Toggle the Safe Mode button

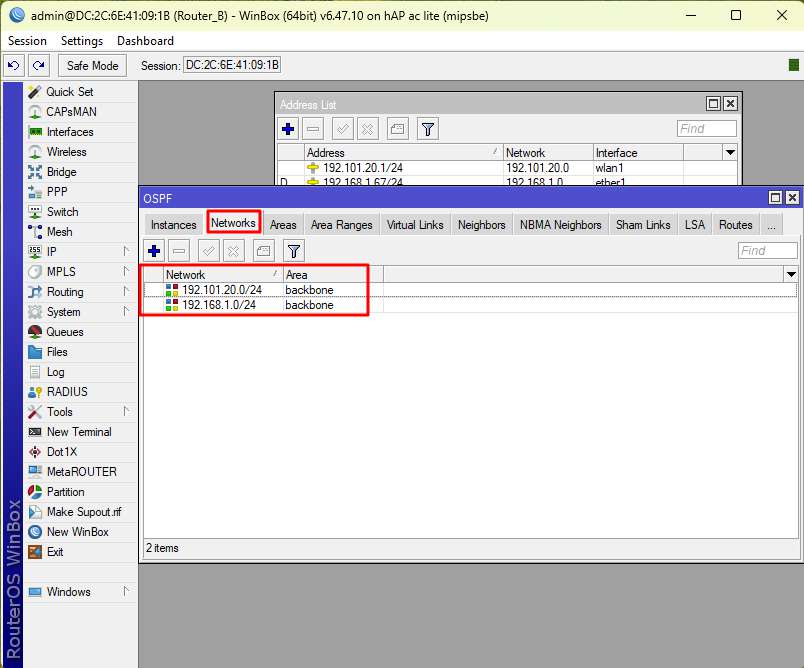(92, 65)
